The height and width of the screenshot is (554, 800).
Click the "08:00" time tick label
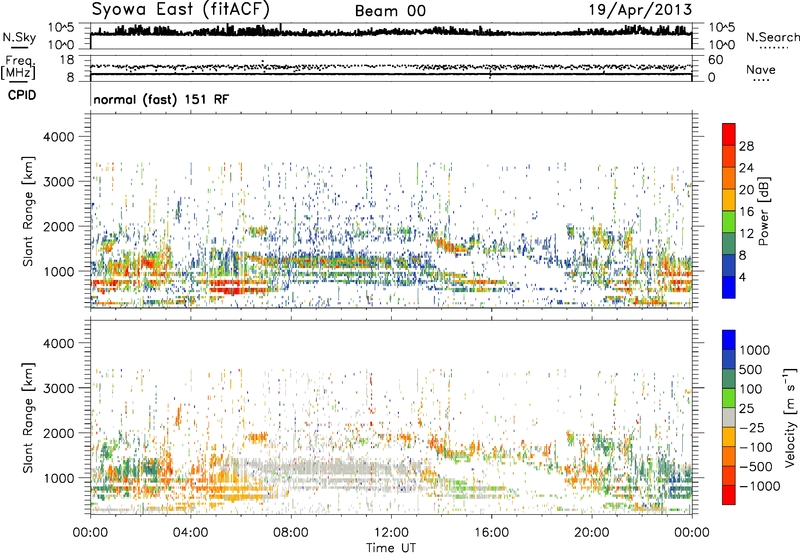[x=291, y=533]
